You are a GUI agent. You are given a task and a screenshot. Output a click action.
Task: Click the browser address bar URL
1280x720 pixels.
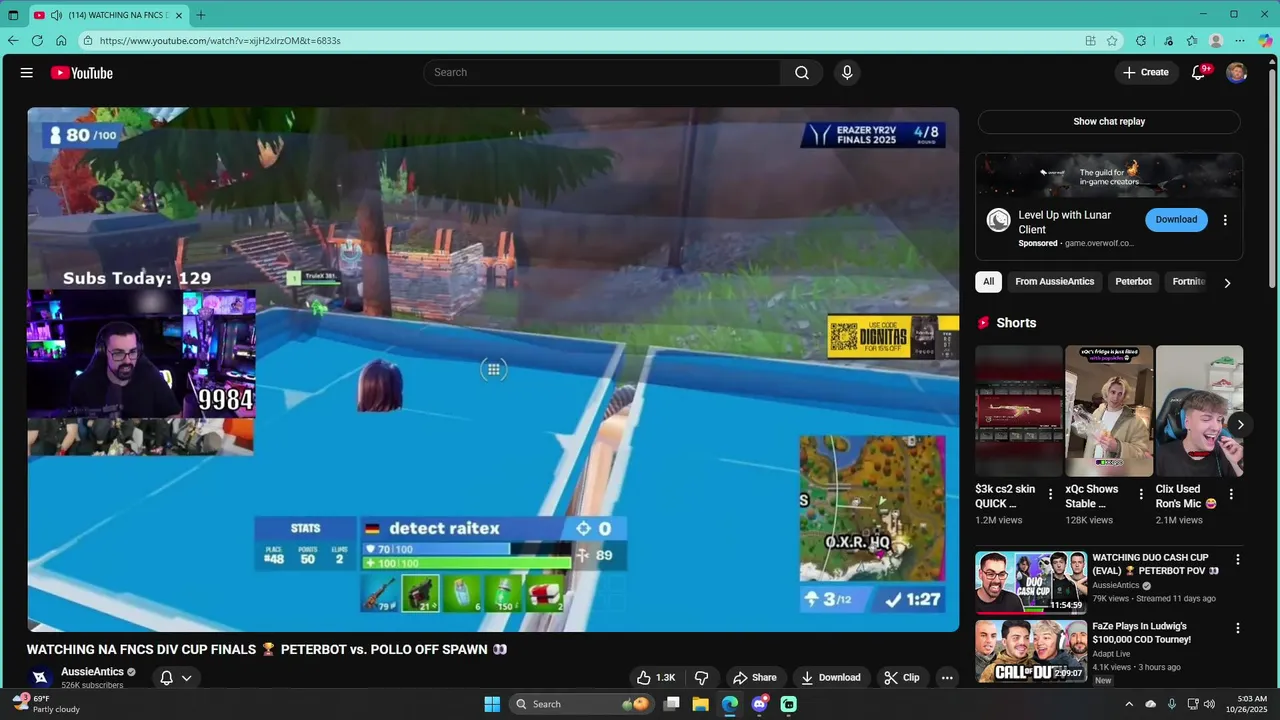(x=220, y=41)
